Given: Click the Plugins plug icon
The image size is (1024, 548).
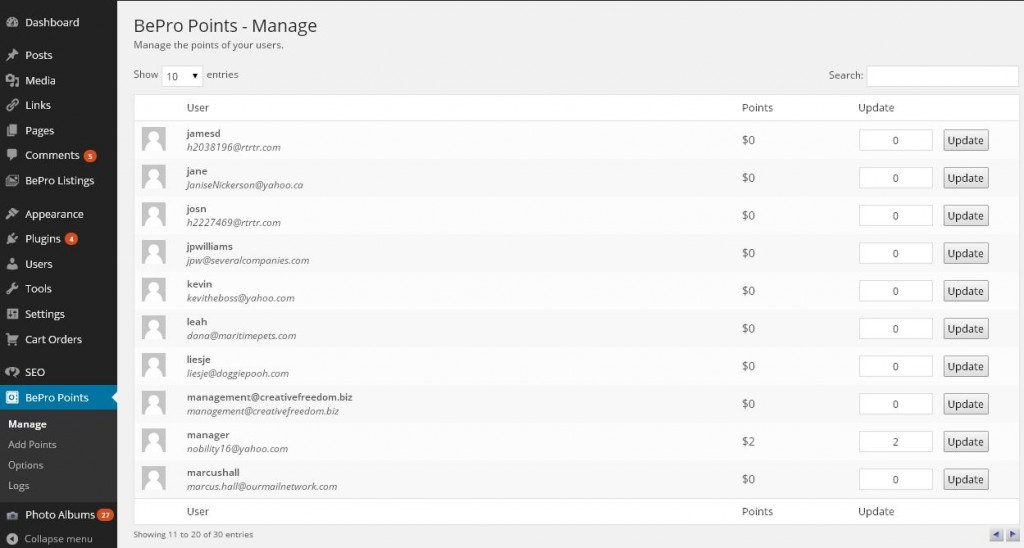Looking at the screenshot, I should click(12, 239).
